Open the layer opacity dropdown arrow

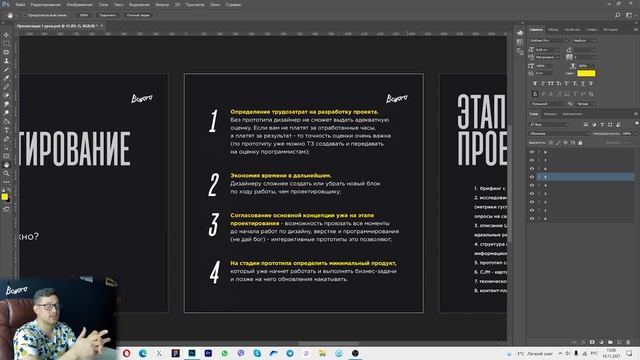[635, 133]
